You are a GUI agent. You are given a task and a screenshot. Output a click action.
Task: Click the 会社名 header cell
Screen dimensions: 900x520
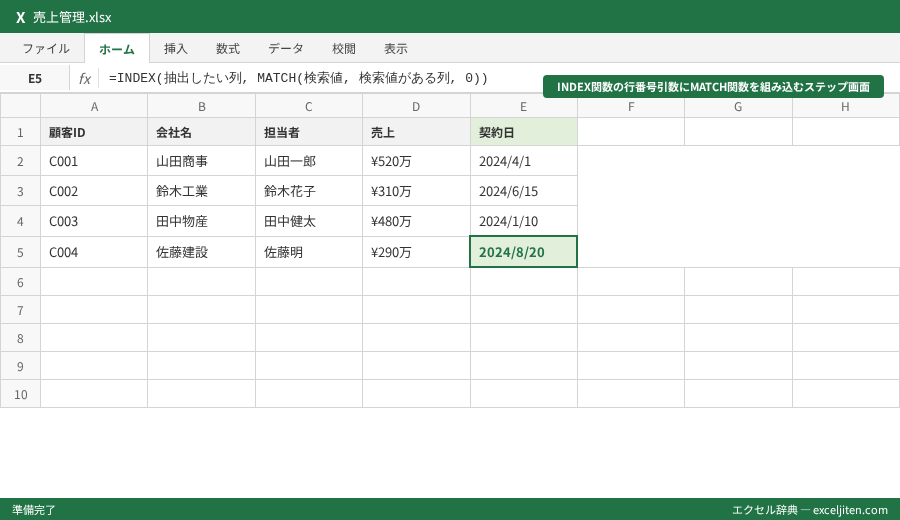[201, 133]
